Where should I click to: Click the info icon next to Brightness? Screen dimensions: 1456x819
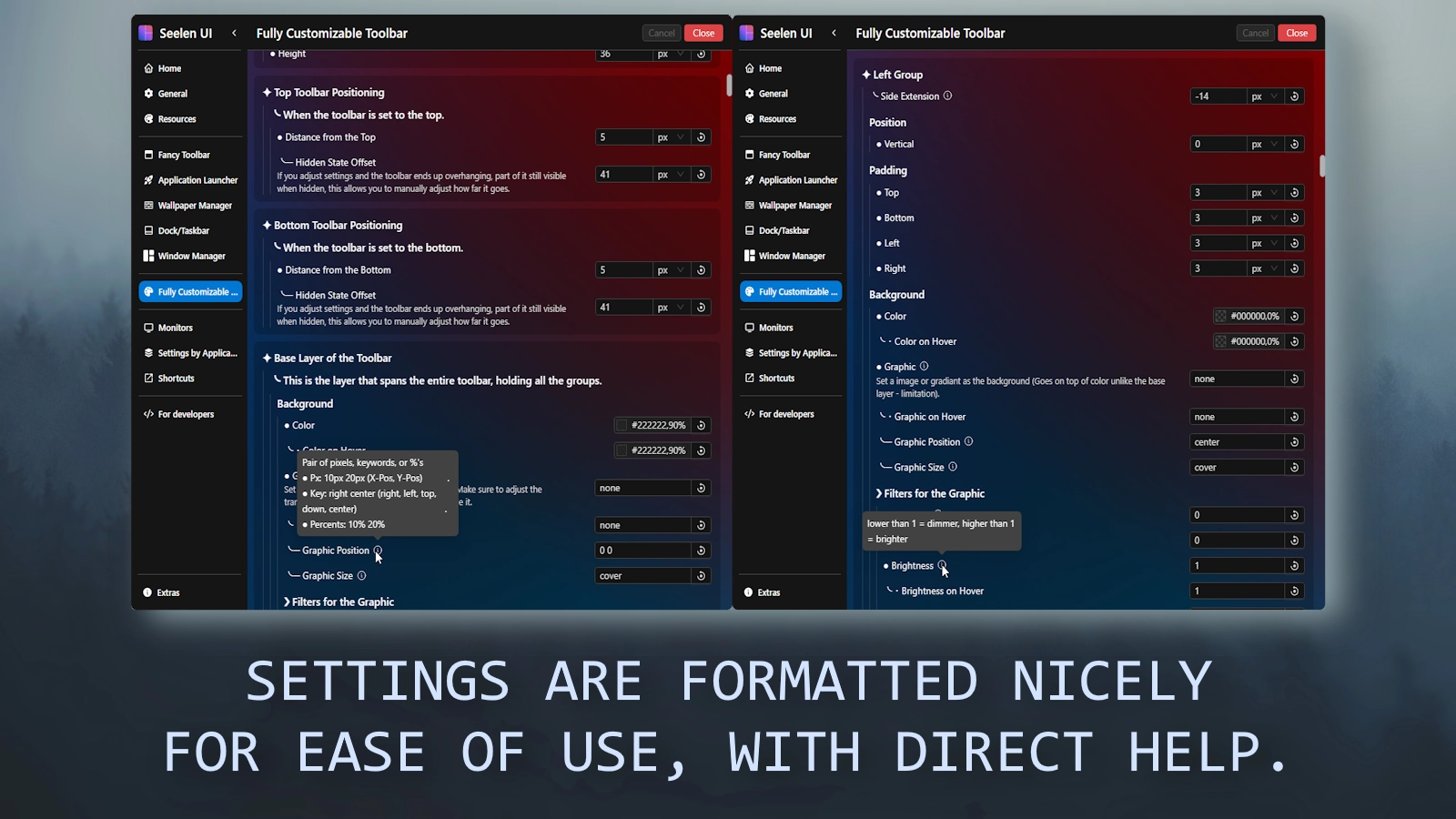coord(944,565)
